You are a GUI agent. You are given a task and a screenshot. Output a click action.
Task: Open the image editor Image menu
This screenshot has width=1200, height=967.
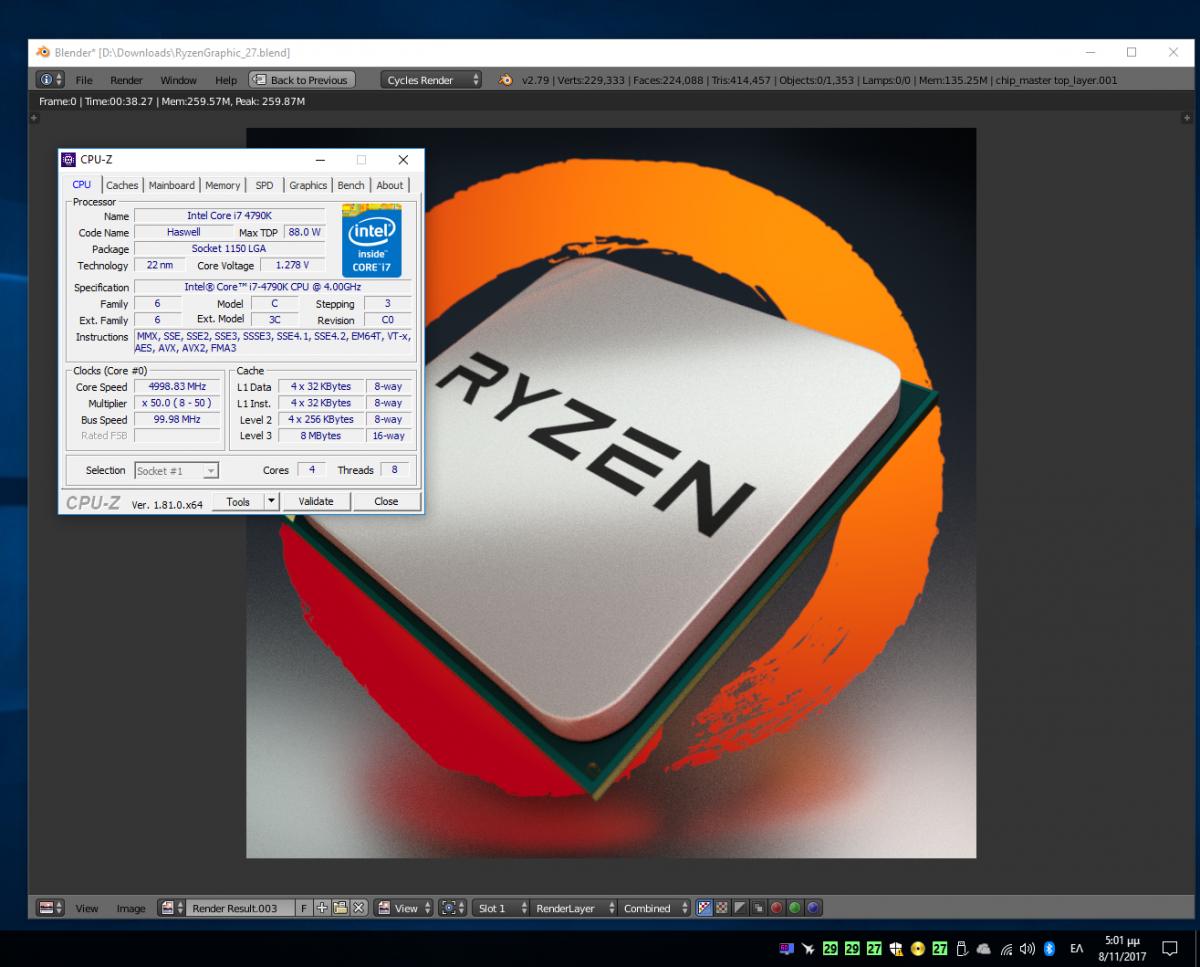(x=131, y=908)
